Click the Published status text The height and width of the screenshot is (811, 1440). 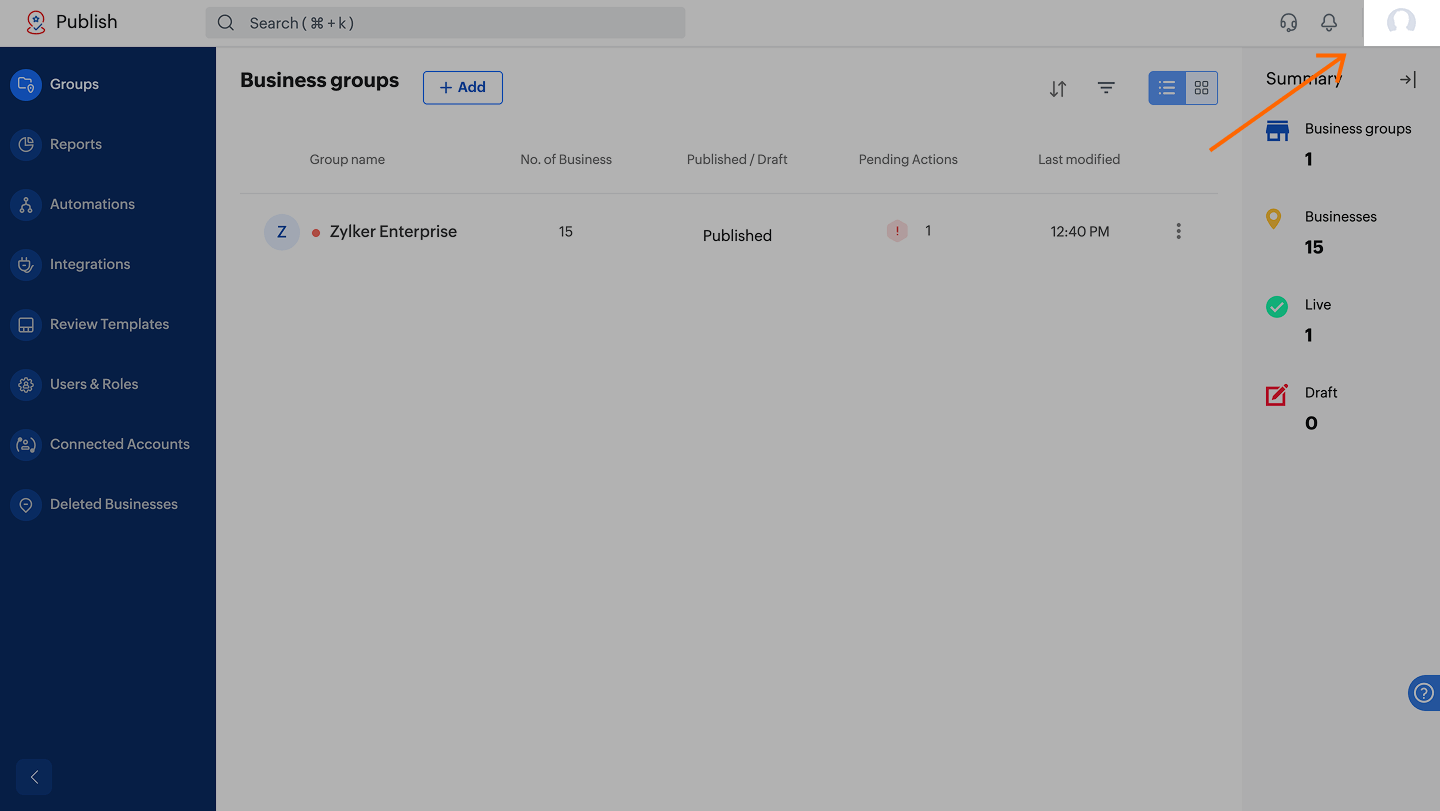point(737,235)
